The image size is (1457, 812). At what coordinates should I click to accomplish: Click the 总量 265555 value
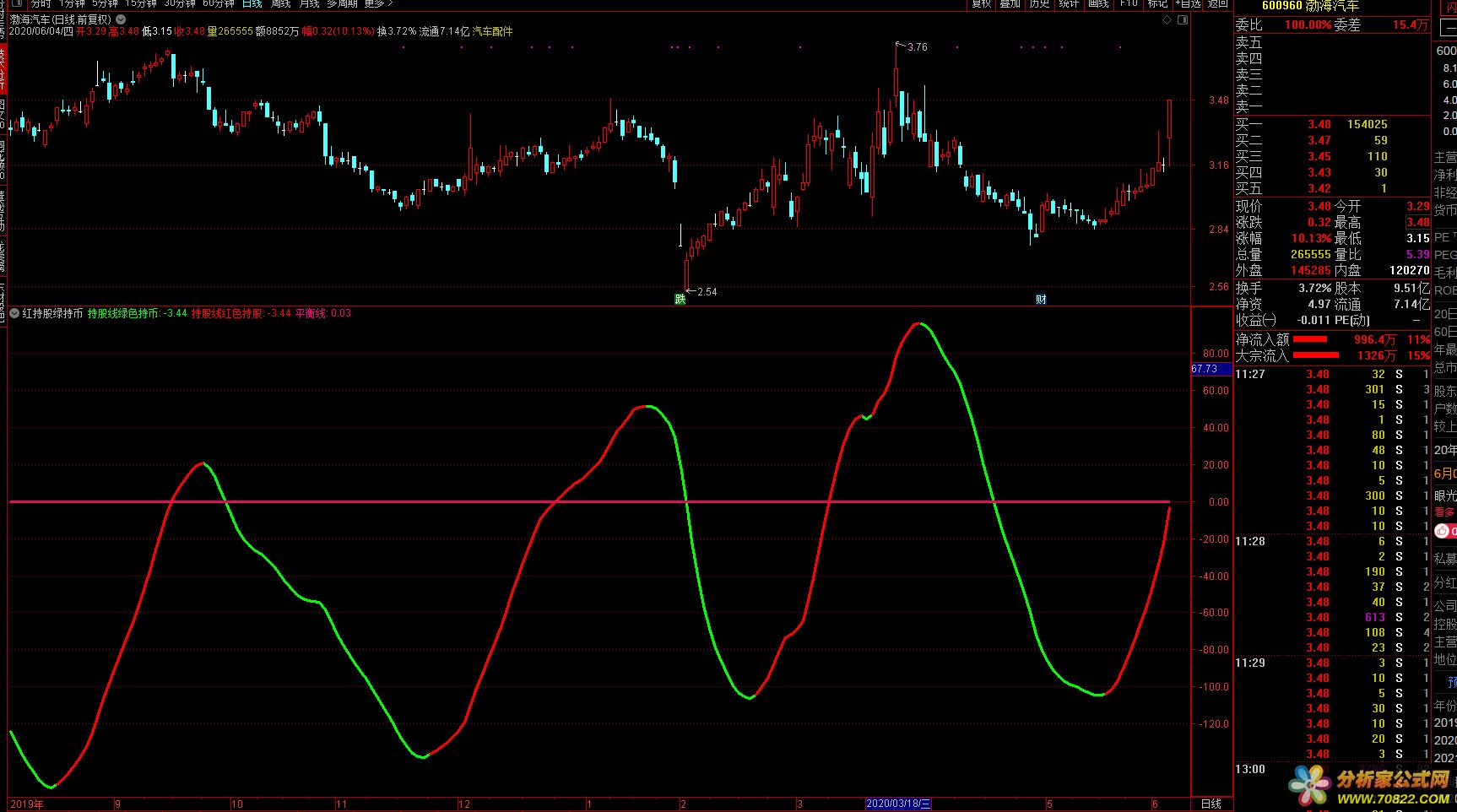point(1310,254)
